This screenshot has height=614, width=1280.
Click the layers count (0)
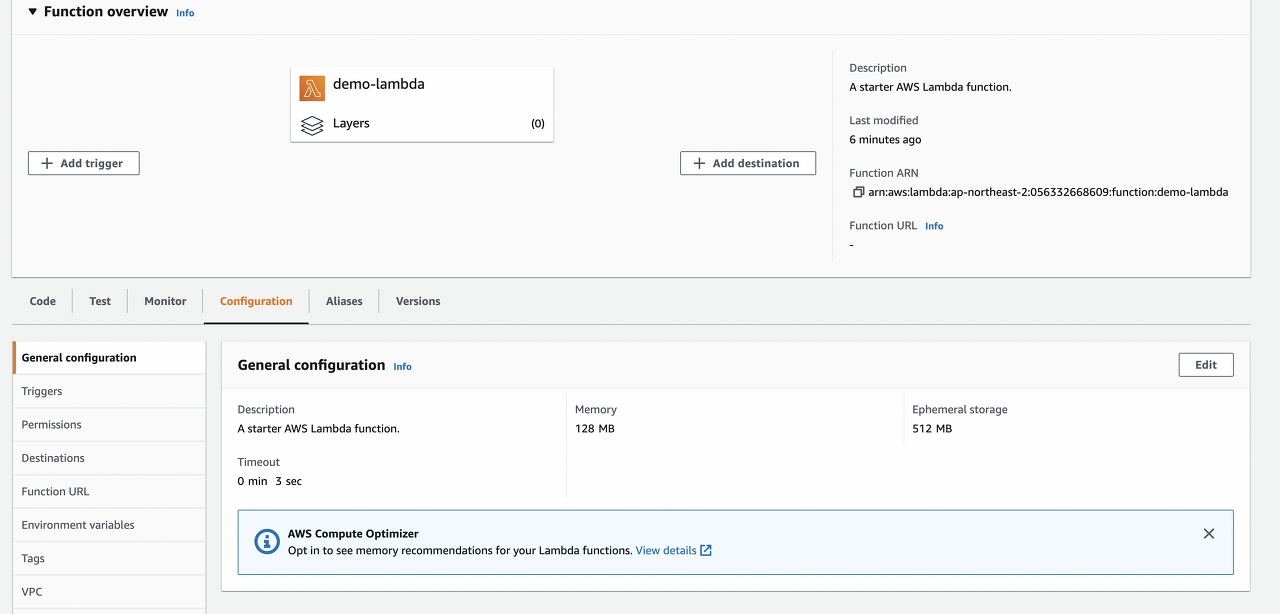coord(538,124)
